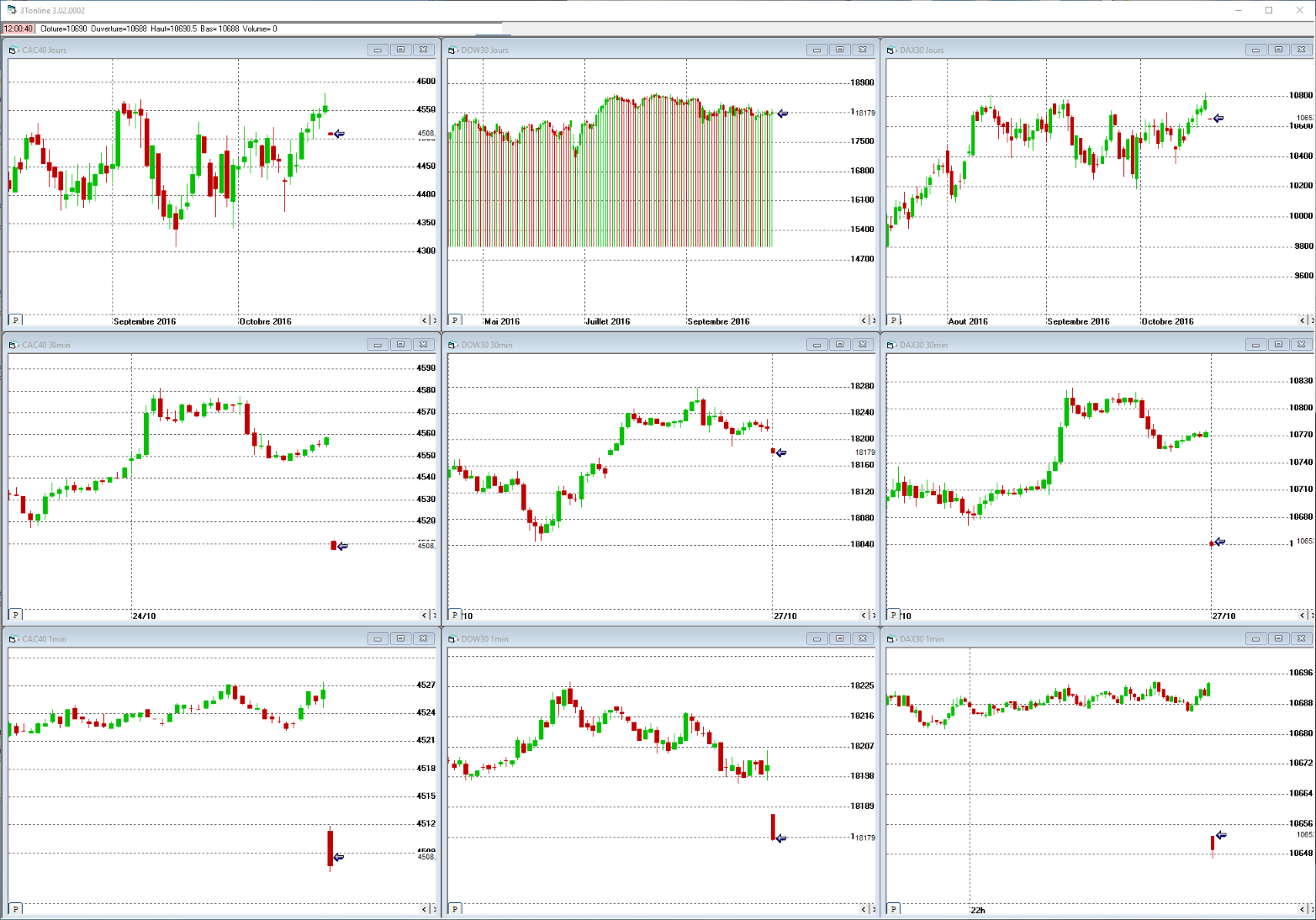
Task: Click the Septembre 2016 marker in DOW30 Jours
Action: (x=718, y=321)
